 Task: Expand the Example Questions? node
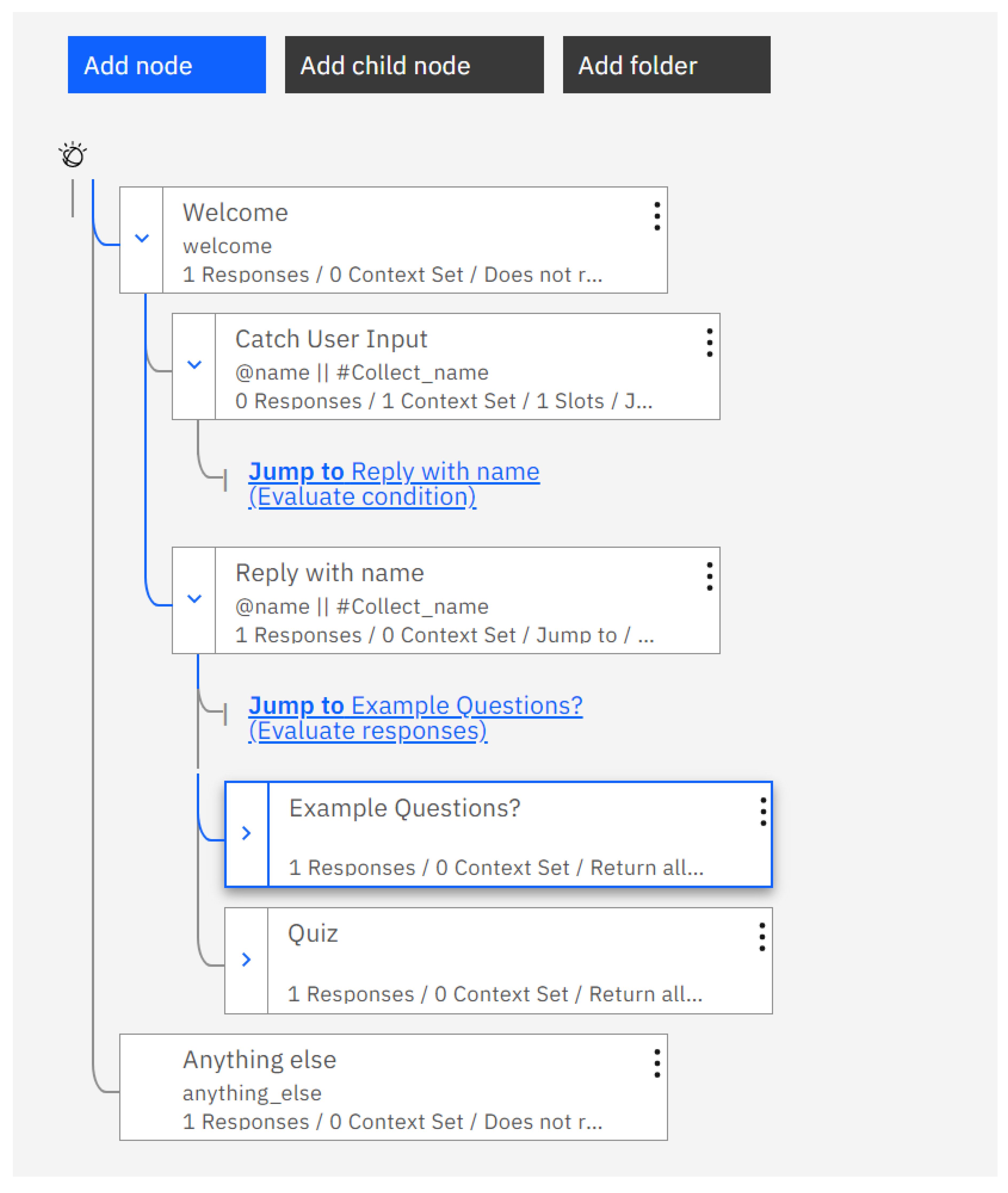pos(246,833)
